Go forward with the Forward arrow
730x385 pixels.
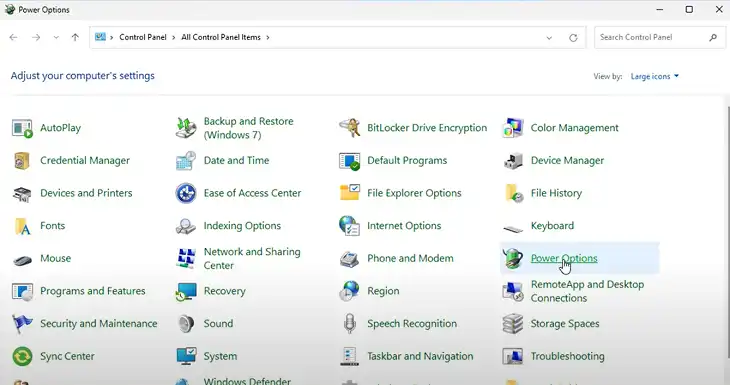pyautogui.click(x=36, y=37)
